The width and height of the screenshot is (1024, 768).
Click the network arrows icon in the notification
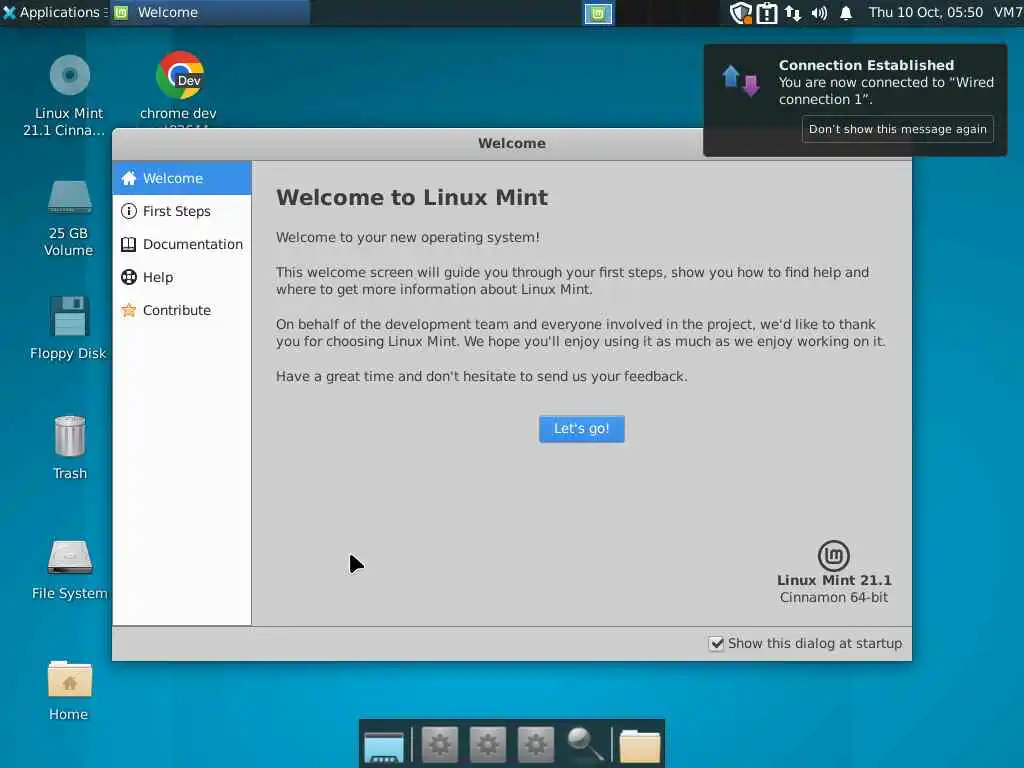741,82
